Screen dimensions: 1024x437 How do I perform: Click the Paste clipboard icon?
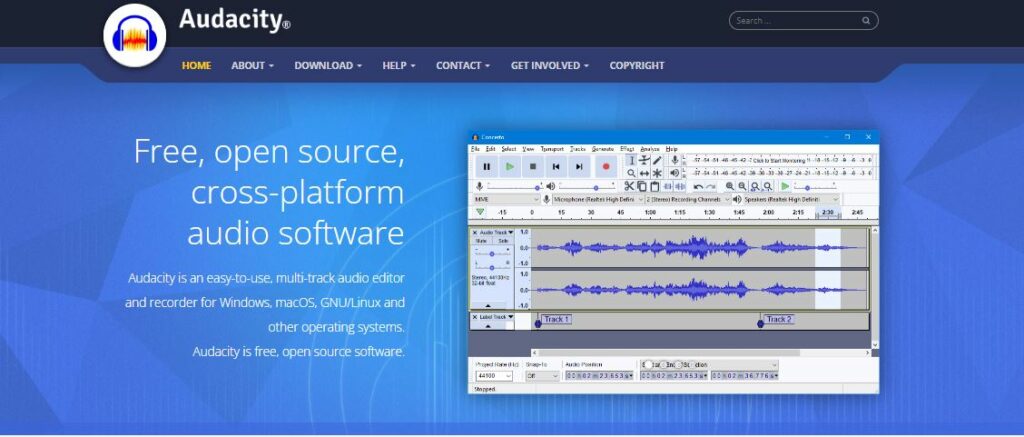click(654, 187)
